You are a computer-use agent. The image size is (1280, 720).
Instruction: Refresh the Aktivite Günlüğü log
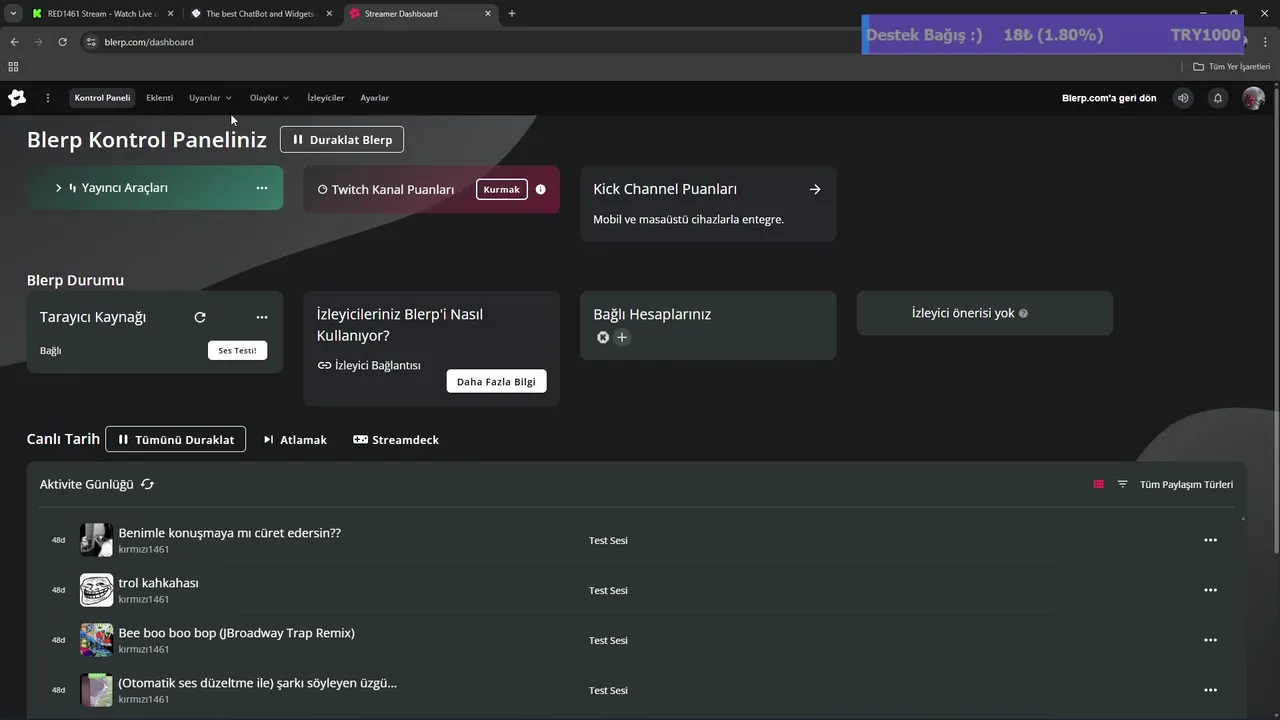pyautogui.click(x=148, y=484)
